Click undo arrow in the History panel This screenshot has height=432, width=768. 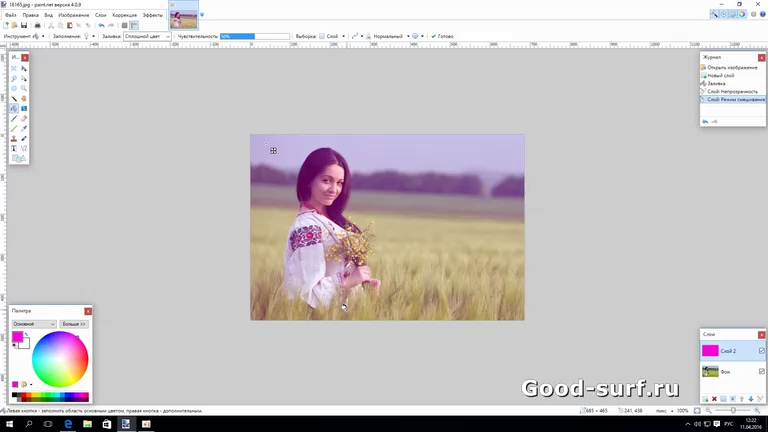coord(705,121)
